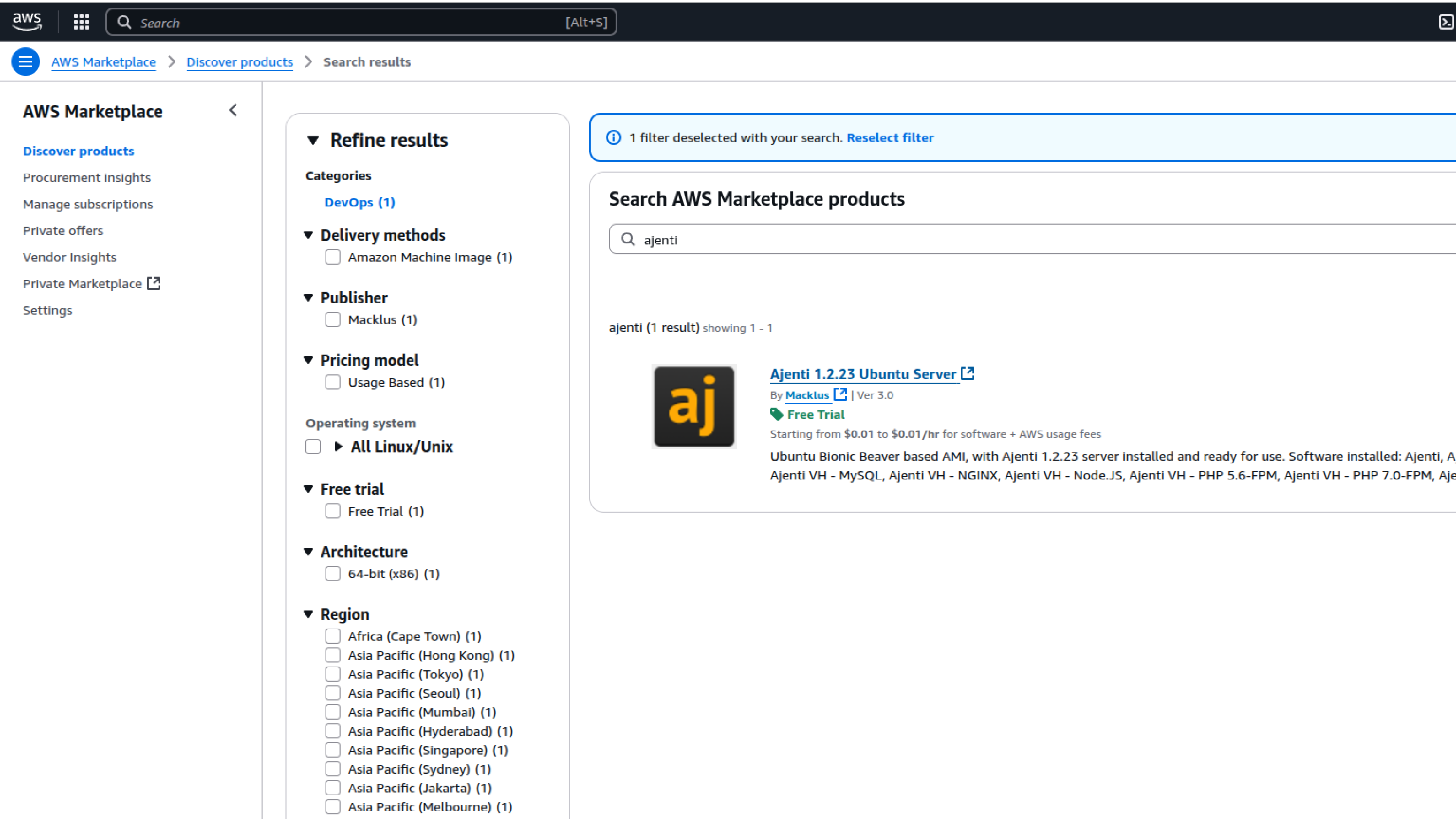1456x819 pixels.
Task: Check the Asia Pacific (Tokyo) region
Action: pos(333,674)
